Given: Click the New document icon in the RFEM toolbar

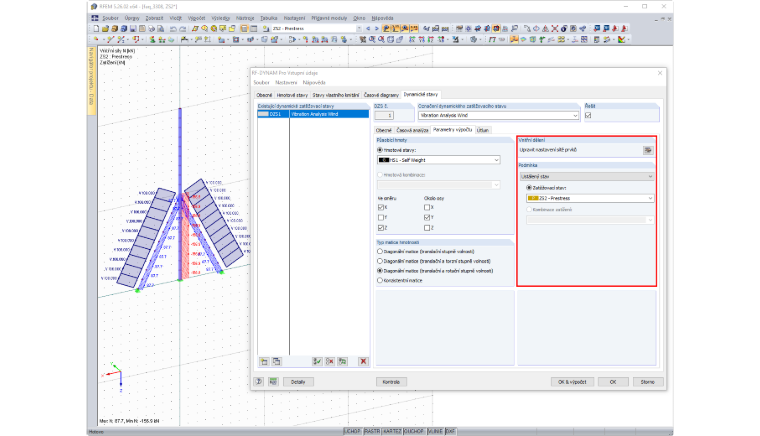Looking at the screenshot, I should point(96,29).
